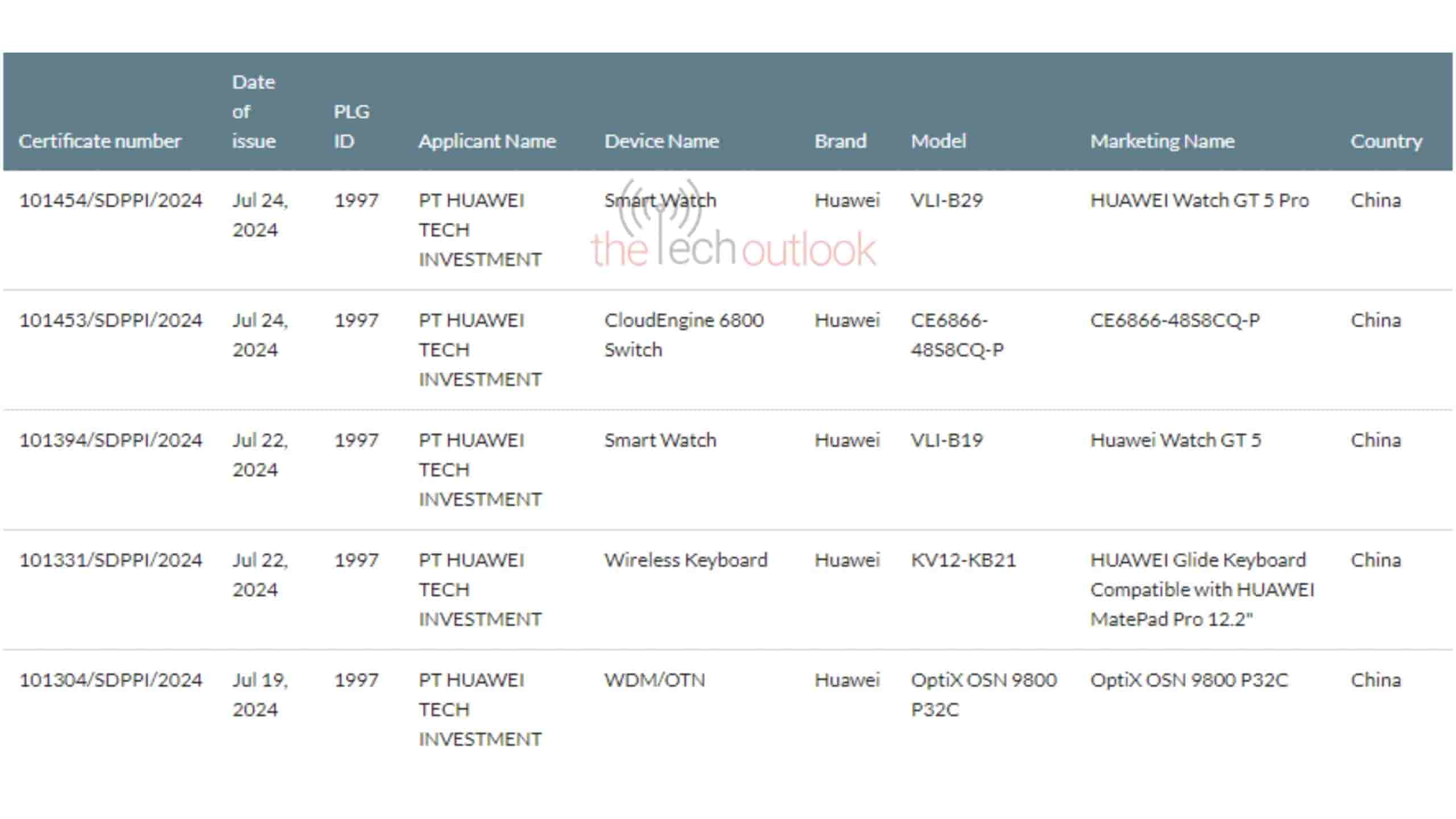This screenshot has height=819, width=1456.
Task: Select the CloudEngine 6800 Switch device cell
Action: (684, 335)
